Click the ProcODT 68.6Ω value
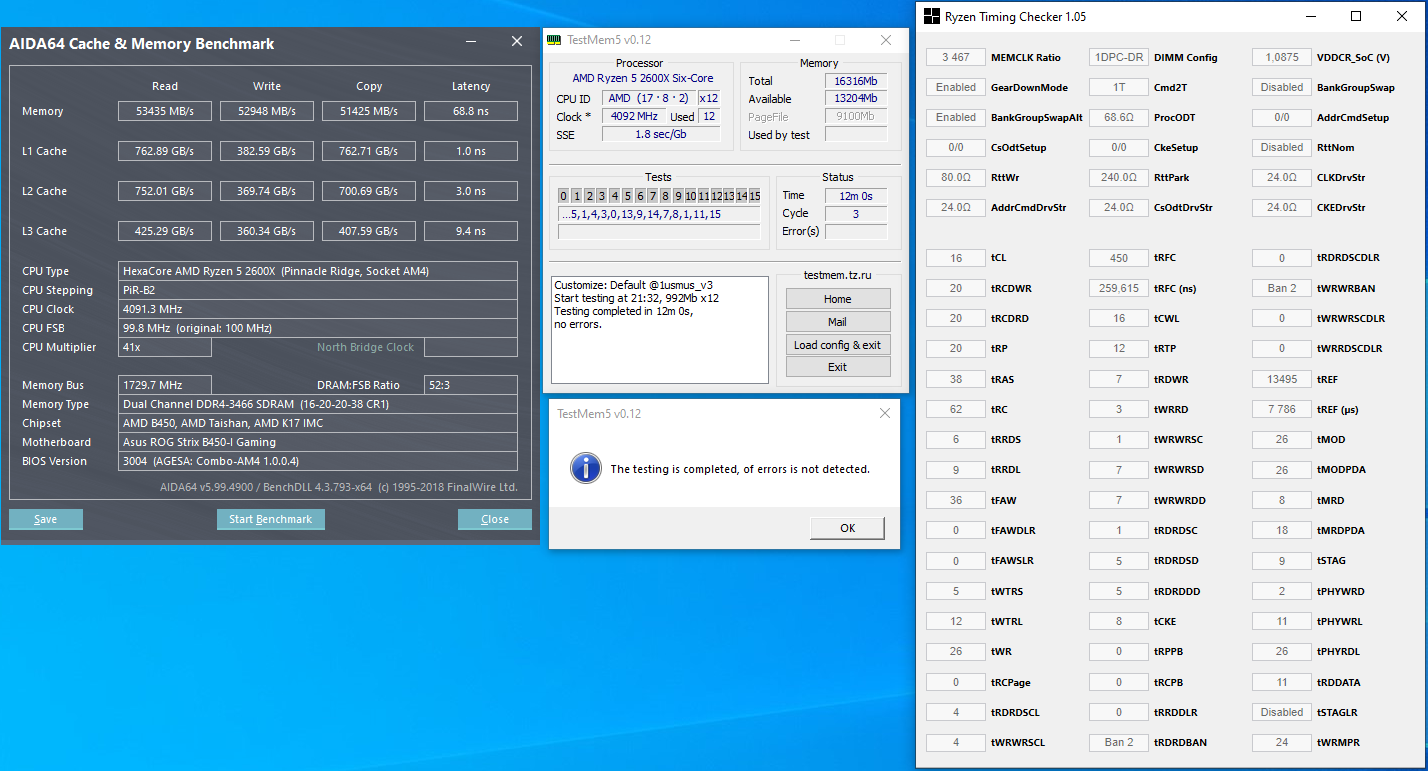The width and height of the screenshot is (1428, 771). (x=1119, y=118)
